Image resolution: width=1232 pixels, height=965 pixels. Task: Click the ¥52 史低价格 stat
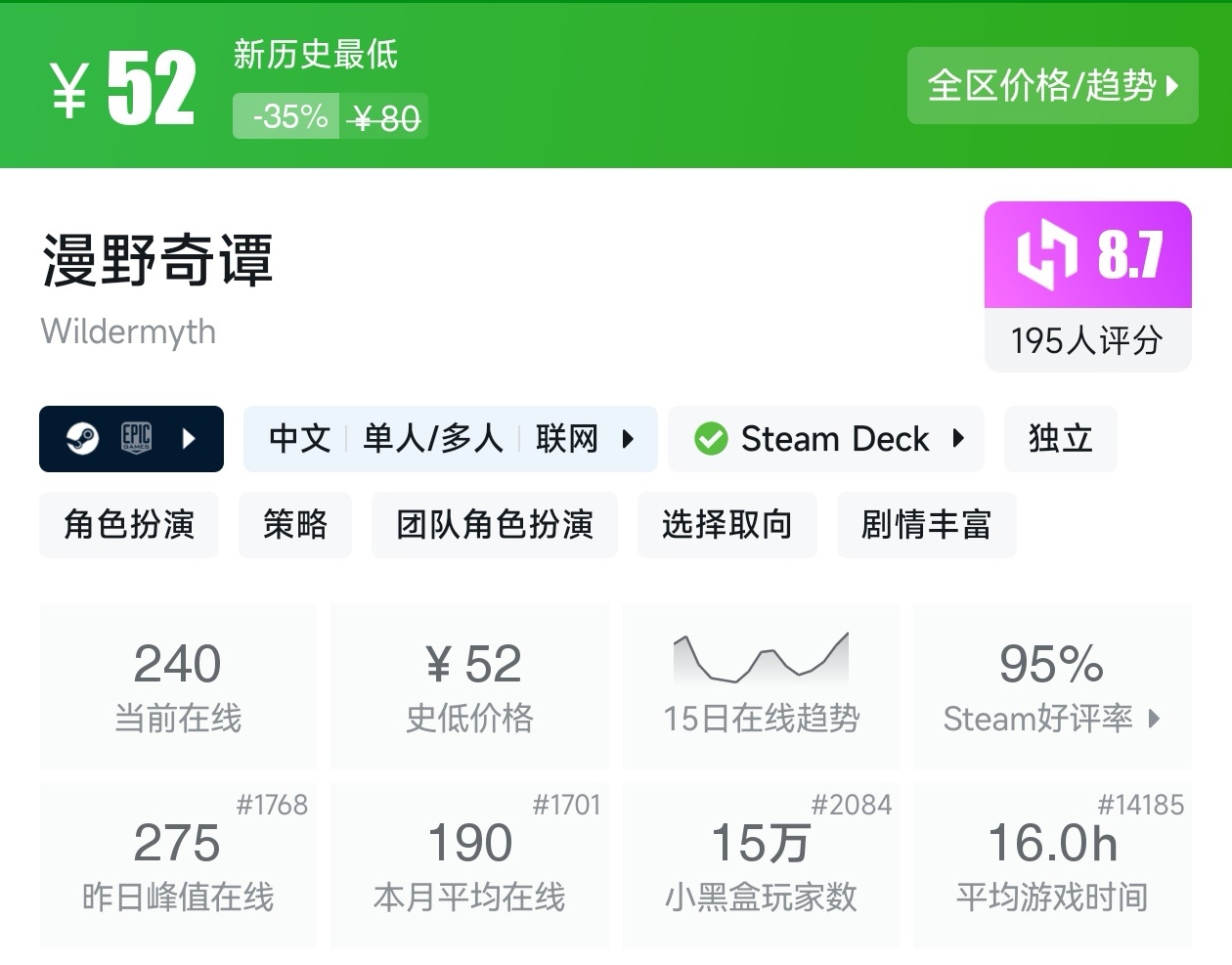coord(469,686)
